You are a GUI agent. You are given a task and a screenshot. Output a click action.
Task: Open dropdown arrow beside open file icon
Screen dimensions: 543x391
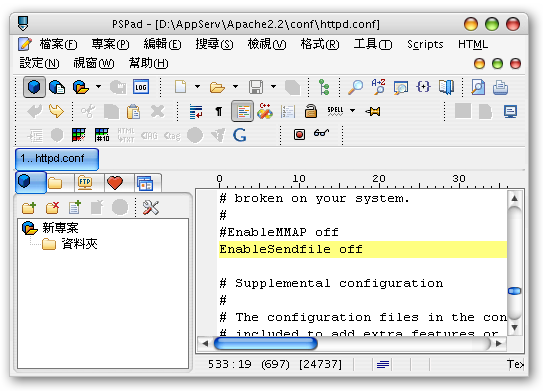point(235,87)
